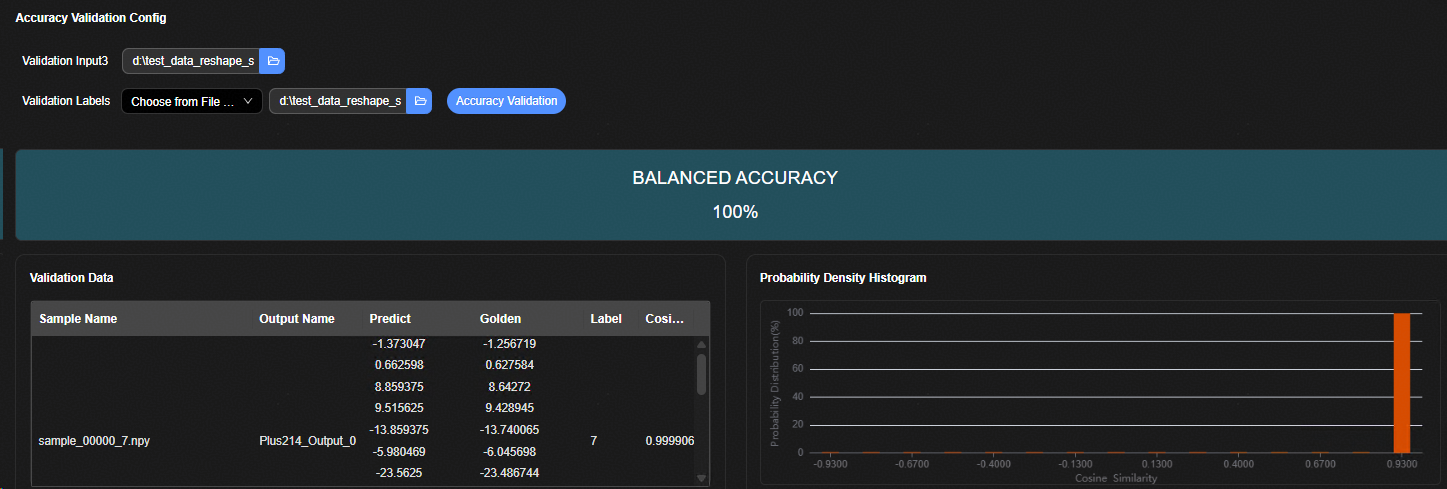Screen dimensions: 1447x489
Task: Focus the Validation Input3 path field
Action: click(x=191, y=61)
